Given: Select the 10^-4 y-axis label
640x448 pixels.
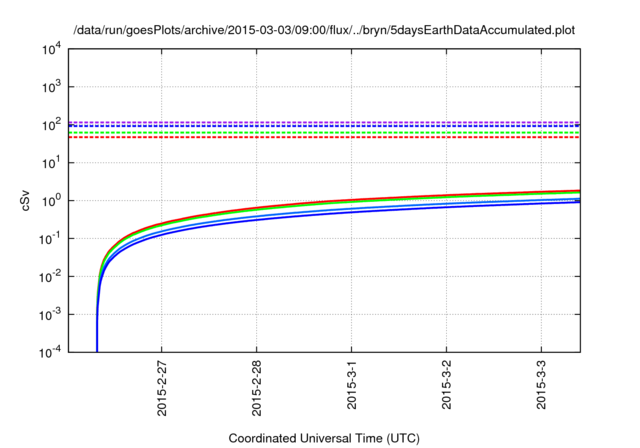Looking at the screenshot, I should pyautogui.click(x=50, y=352).
